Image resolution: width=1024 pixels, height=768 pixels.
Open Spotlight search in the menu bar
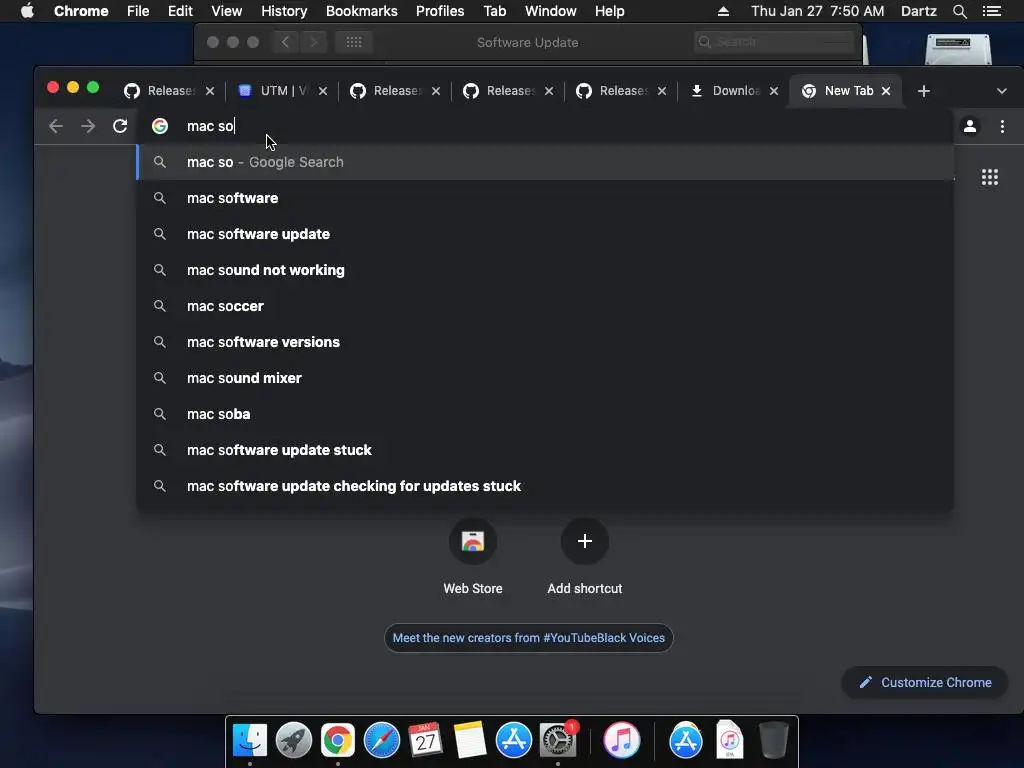coord(959,11)
